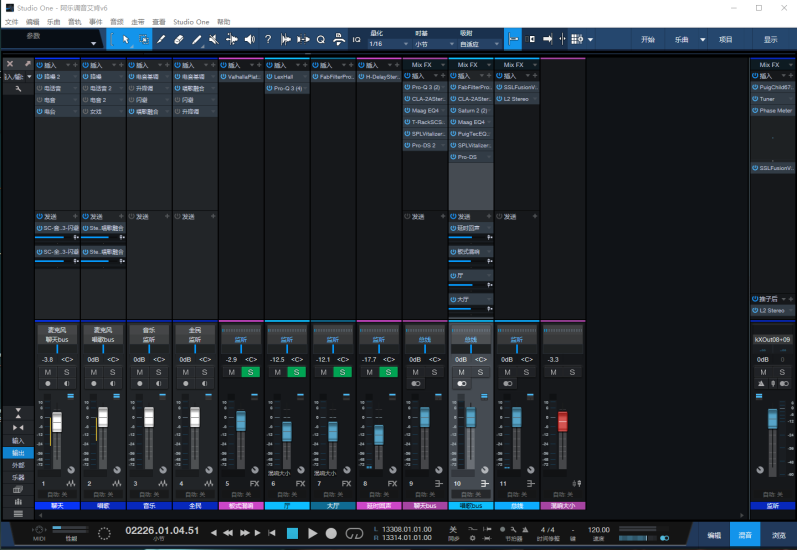797x550 pixels.
Task: Click the transport time display 02226.01.04.51
Action: (162, 530)
